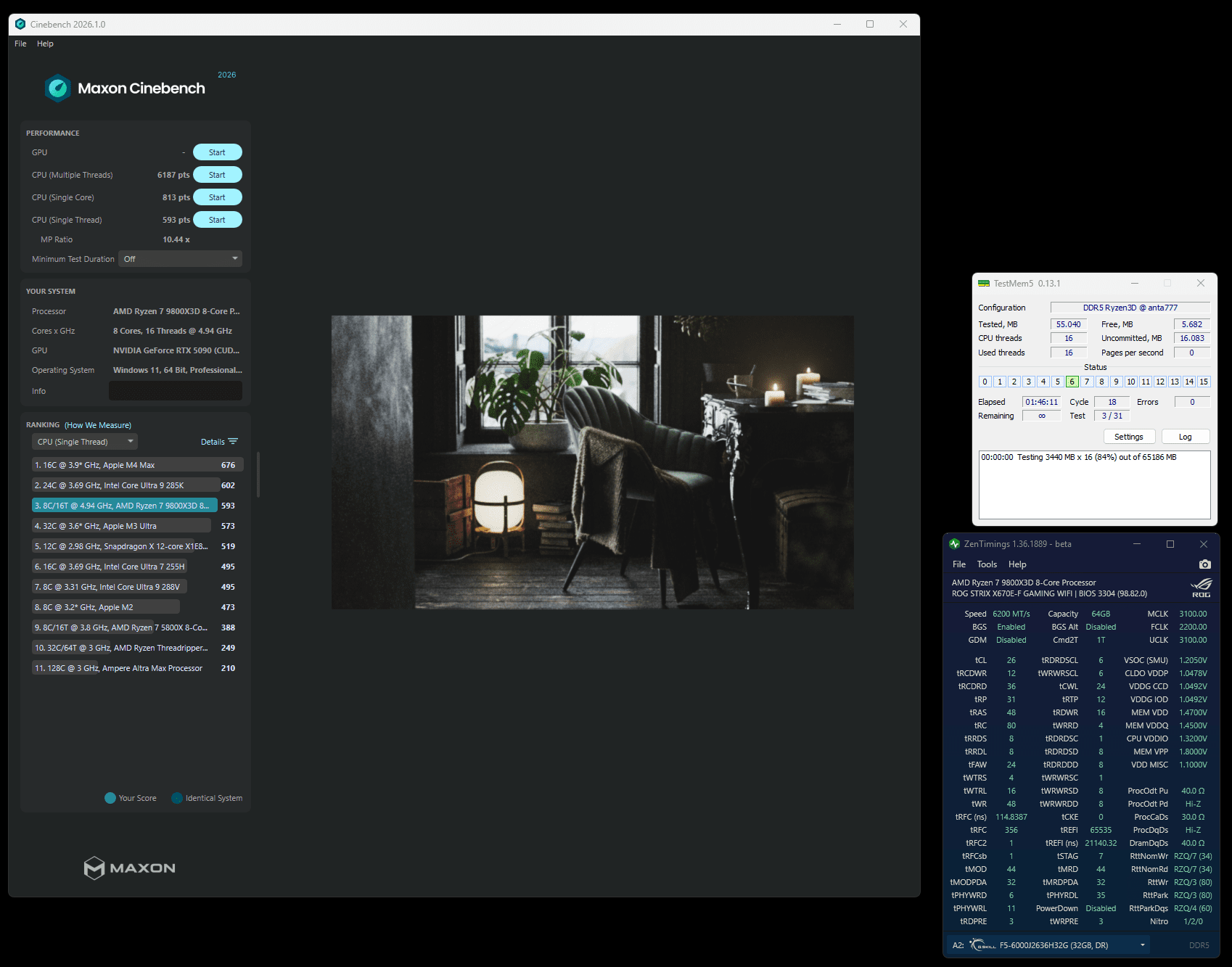Follow the How We Measure link
The image size is (1232, 967).
point(98,425)
